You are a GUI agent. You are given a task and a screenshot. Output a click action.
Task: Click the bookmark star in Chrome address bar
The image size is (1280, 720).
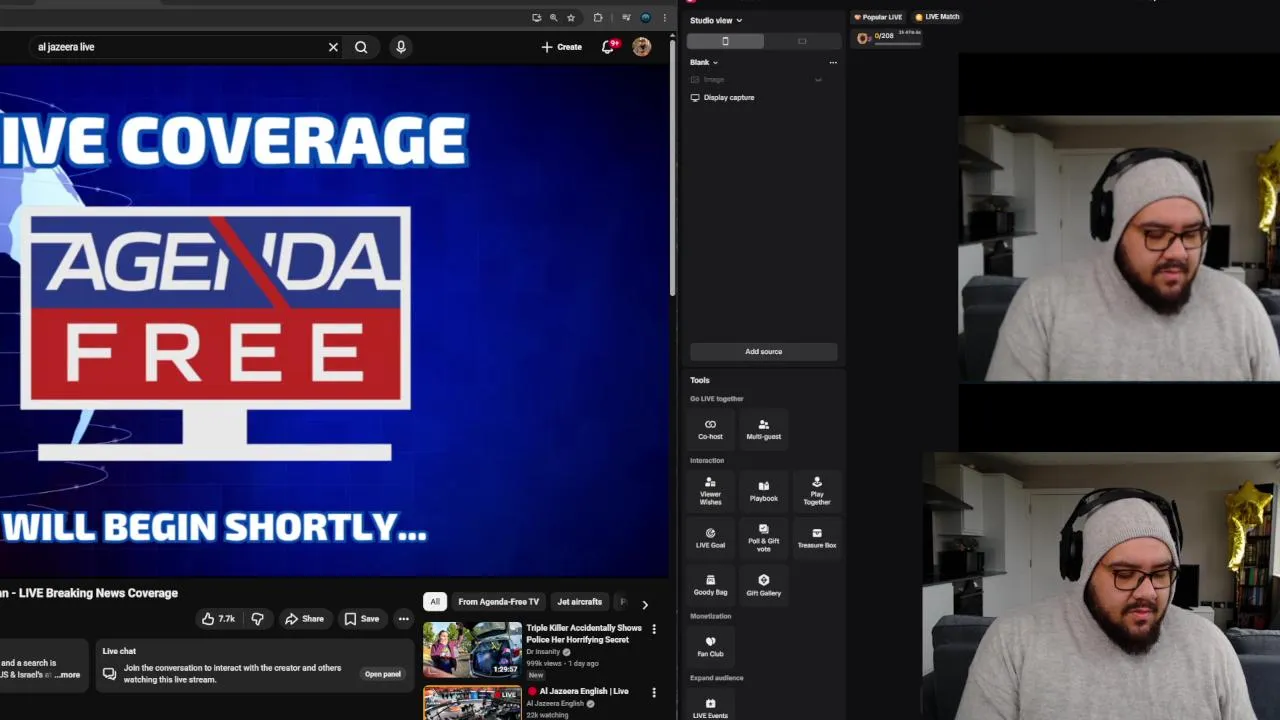[571, 18]
